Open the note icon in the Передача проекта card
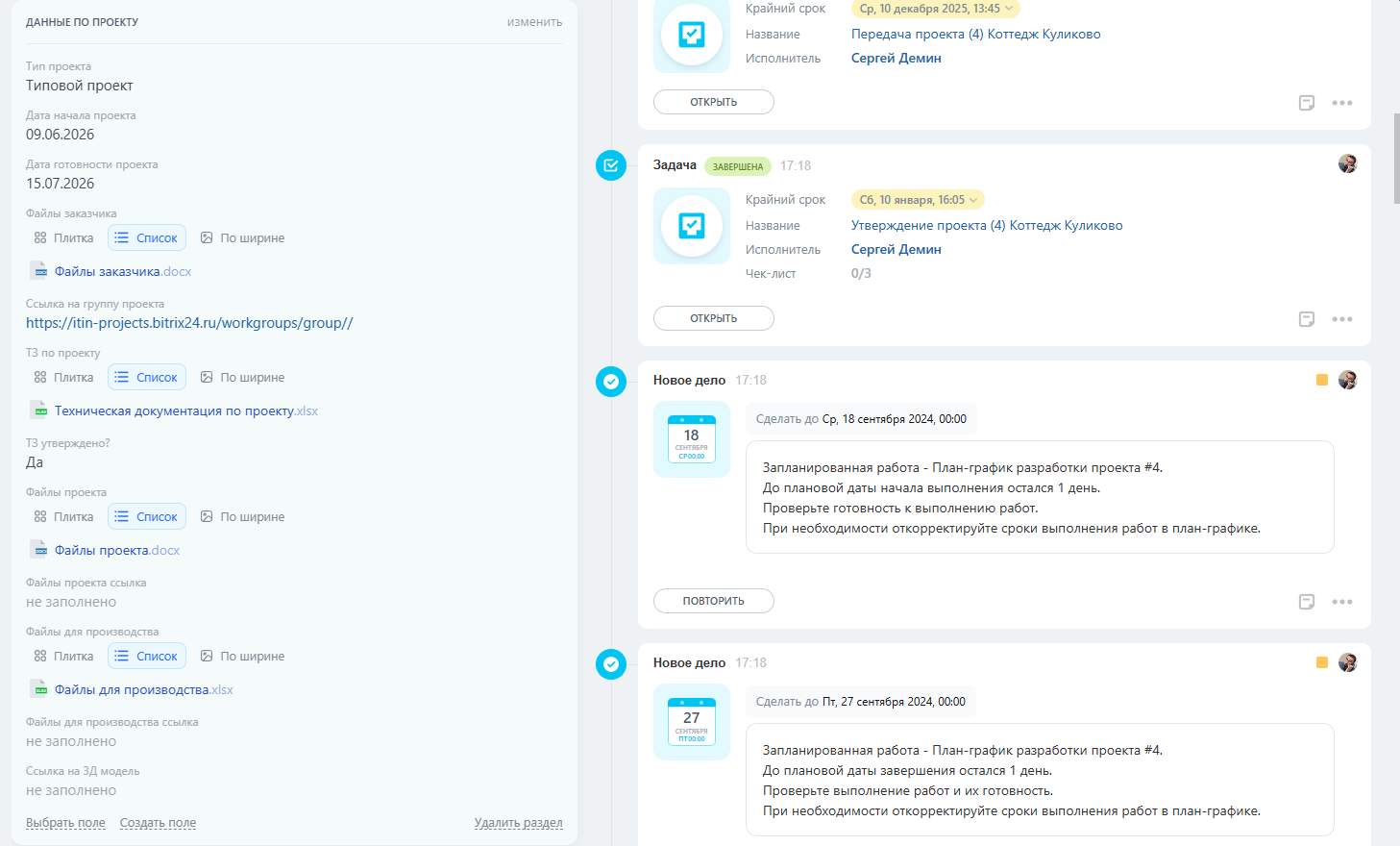 click(1307, 103)
